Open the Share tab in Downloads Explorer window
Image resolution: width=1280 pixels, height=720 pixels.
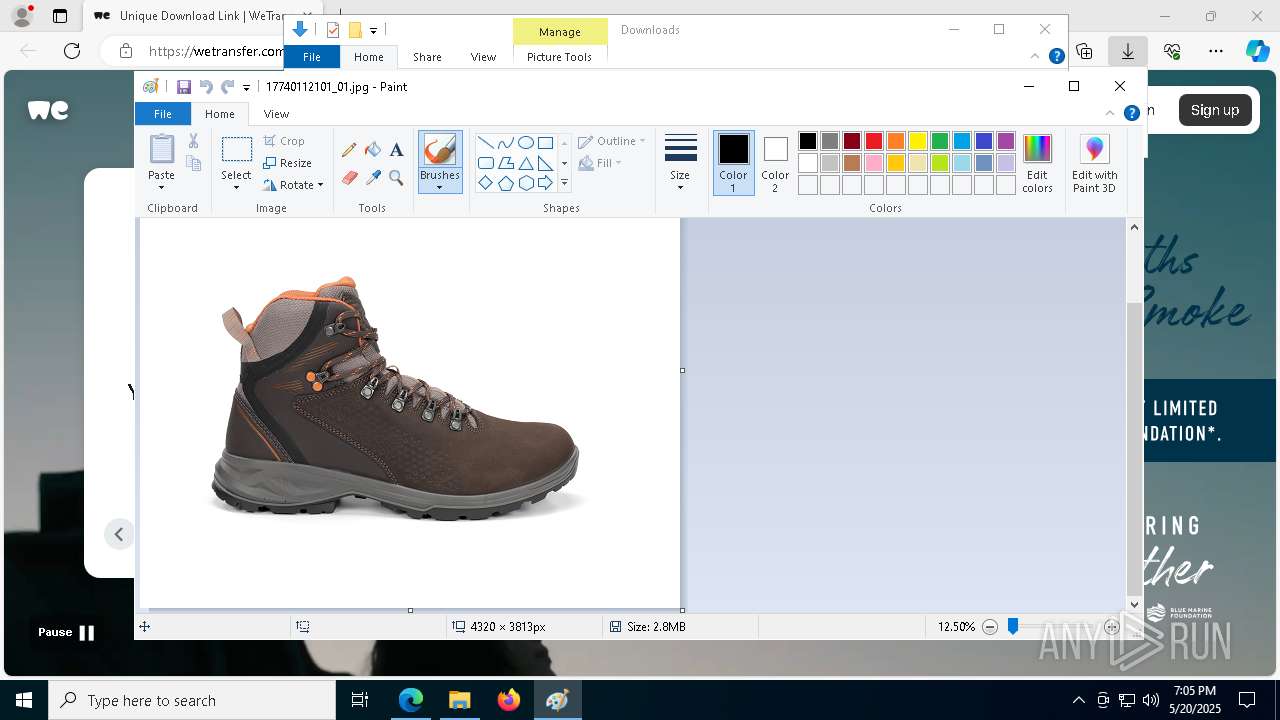(x=427, y=57)
